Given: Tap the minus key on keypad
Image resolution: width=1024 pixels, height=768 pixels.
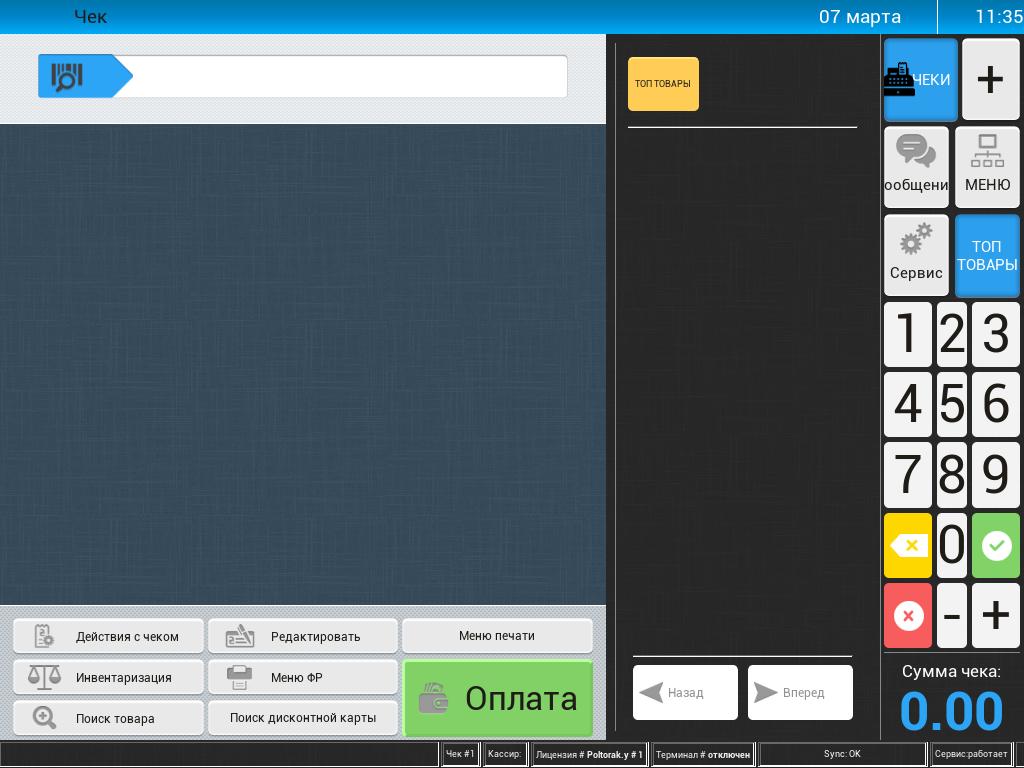Looking at the screenshot, I should tap(952, 615).
